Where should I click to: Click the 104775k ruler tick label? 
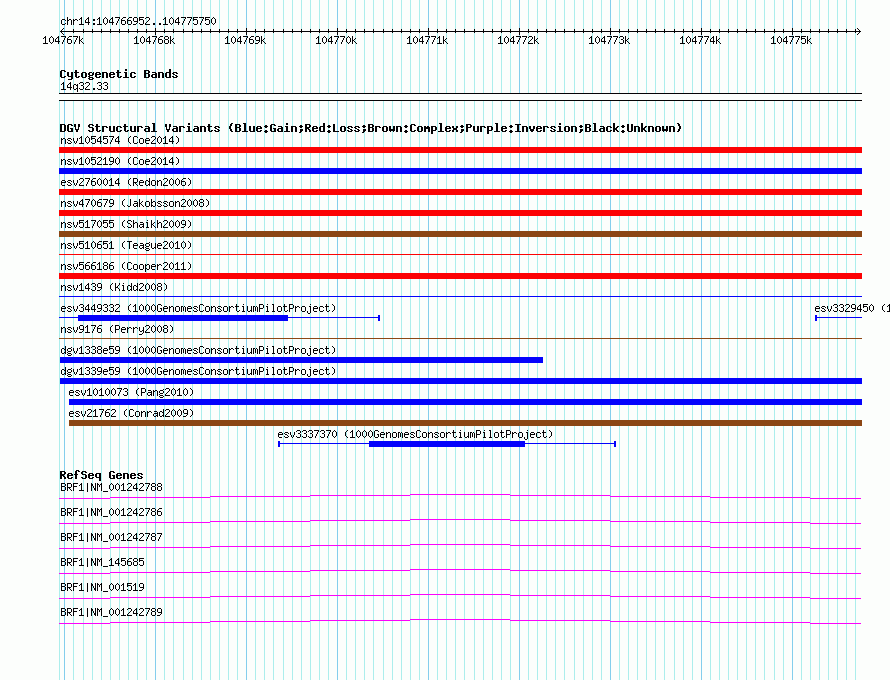point(791,40)
